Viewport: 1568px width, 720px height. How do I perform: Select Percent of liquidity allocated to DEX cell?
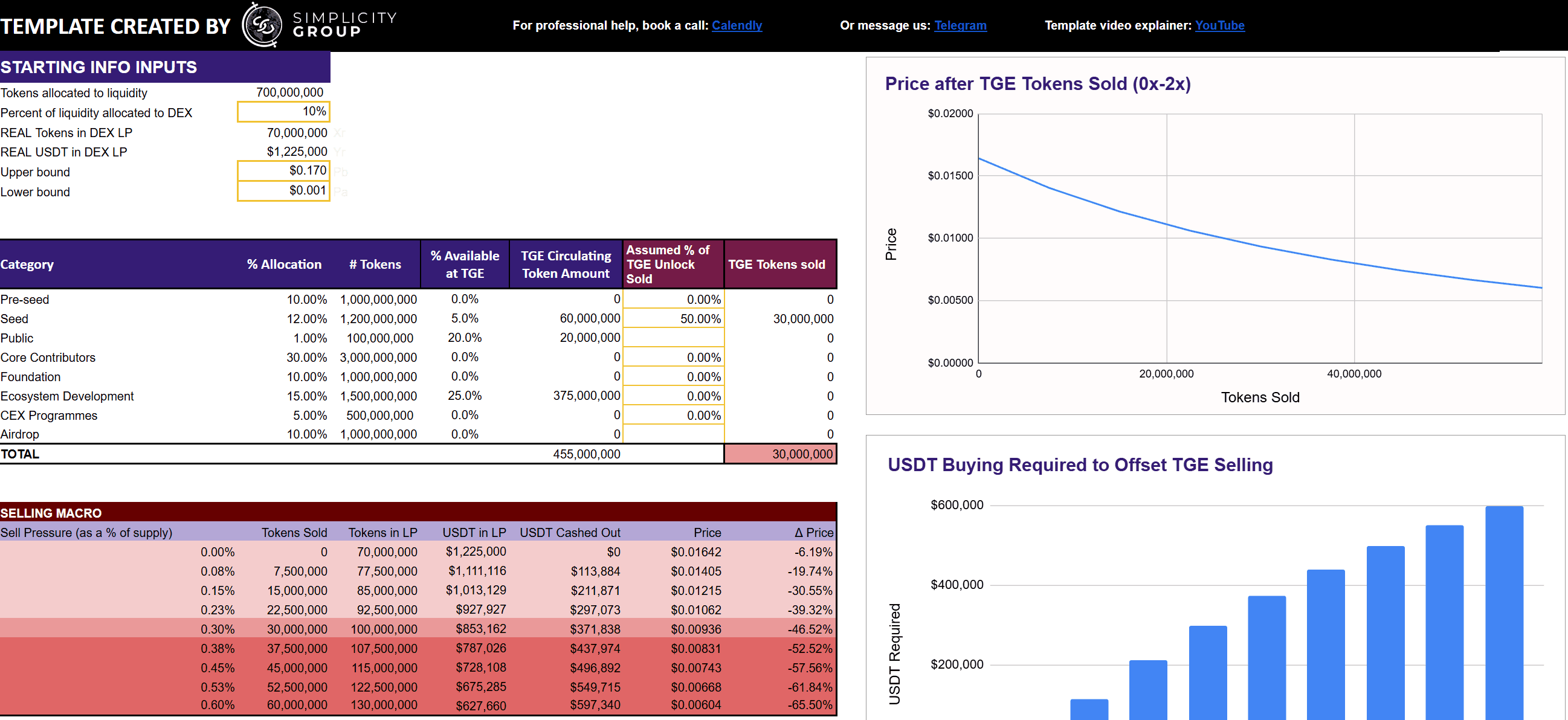[283, 111]
